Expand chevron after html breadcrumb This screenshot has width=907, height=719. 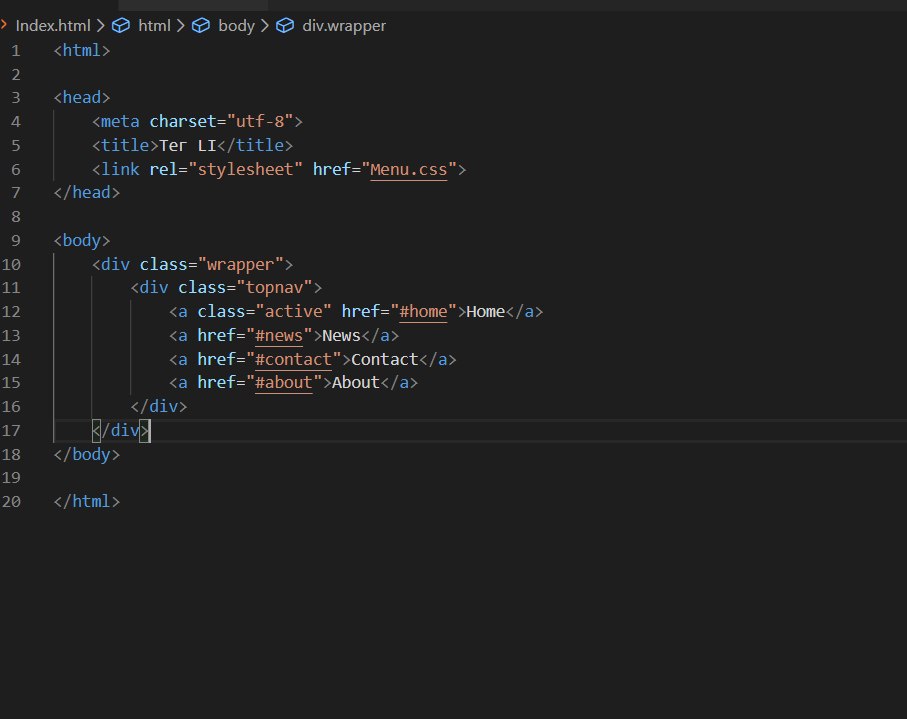pos(180,25)
